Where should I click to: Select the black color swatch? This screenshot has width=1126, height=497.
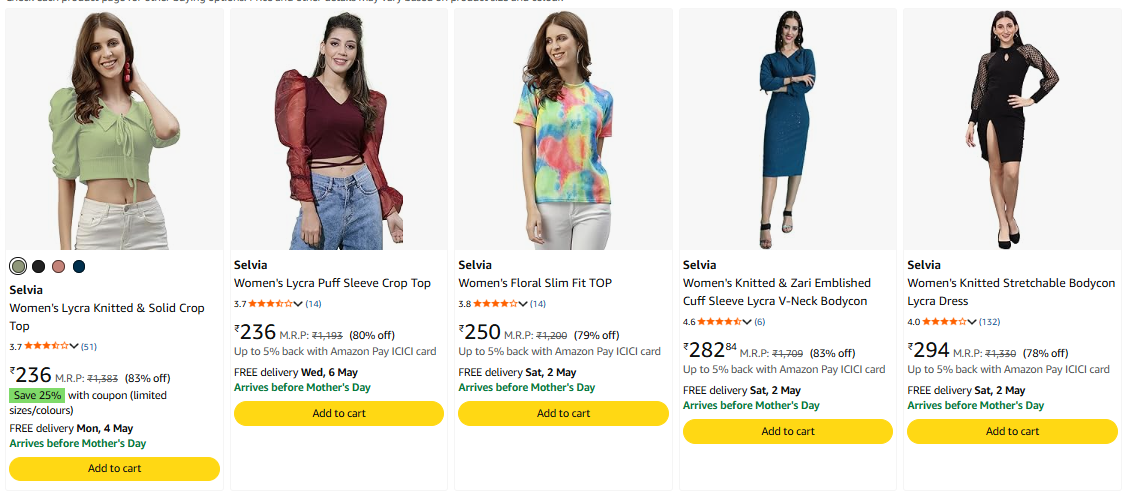pyautogui.click(x=38, y=266)
